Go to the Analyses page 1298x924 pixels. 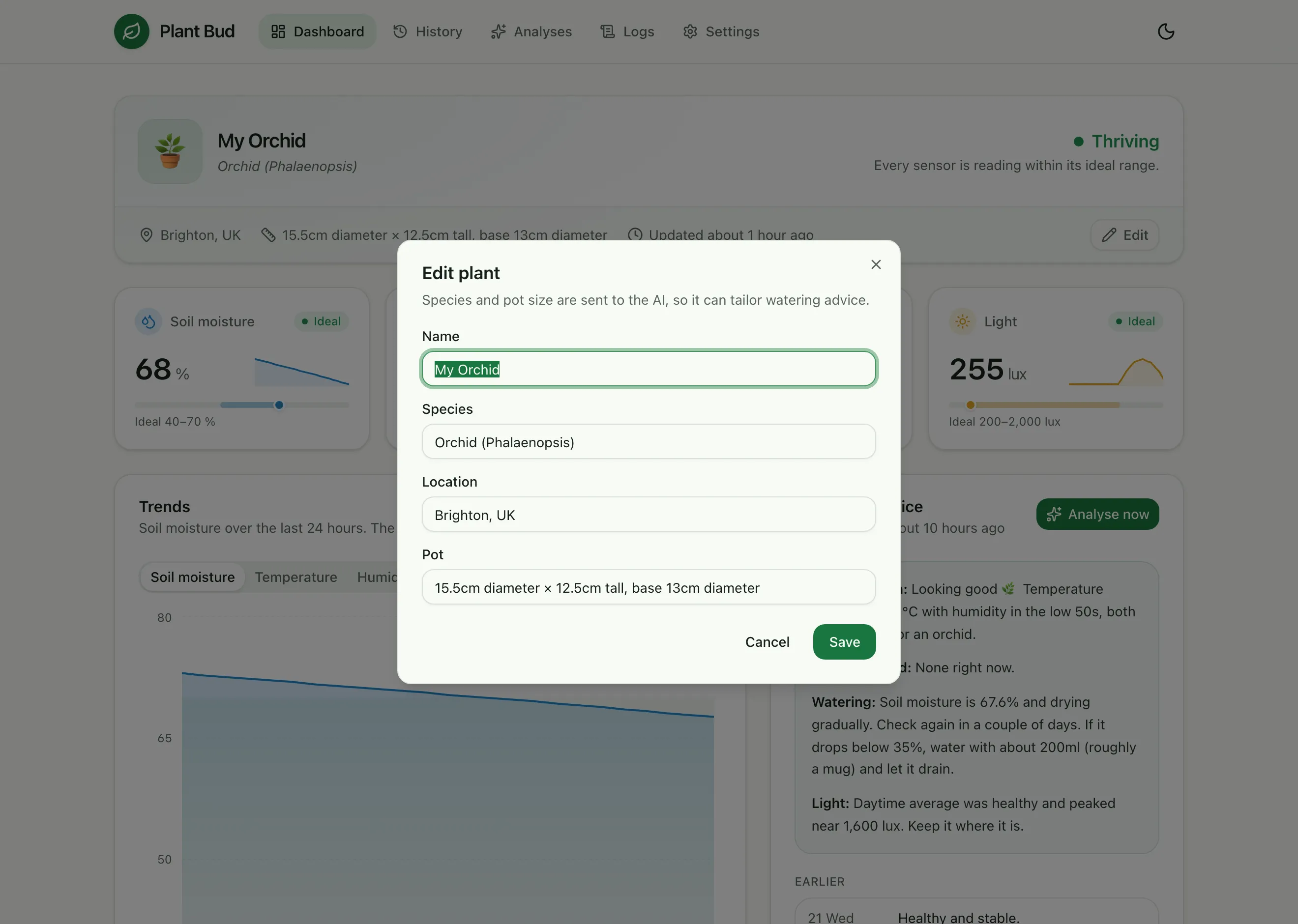[531, 31]
